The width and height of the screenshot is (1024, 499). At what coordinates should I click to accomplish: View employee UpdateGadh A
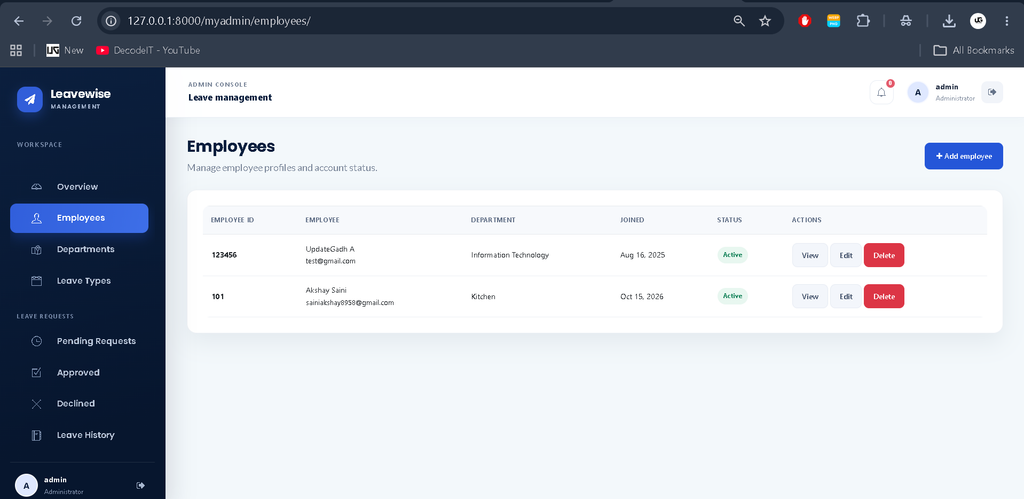tap(810, 255)
